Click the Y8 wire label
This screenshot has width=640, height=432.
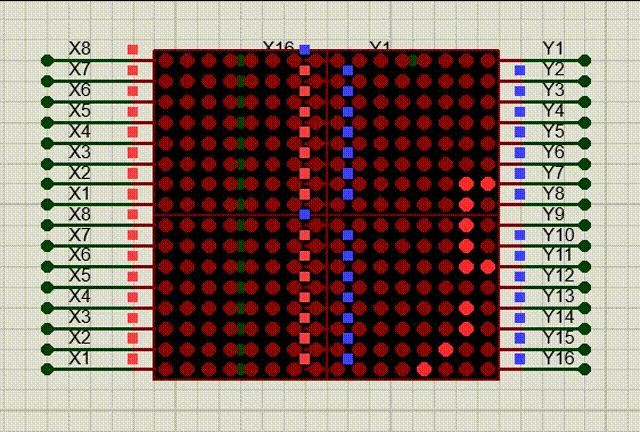[x=554, y=193]
